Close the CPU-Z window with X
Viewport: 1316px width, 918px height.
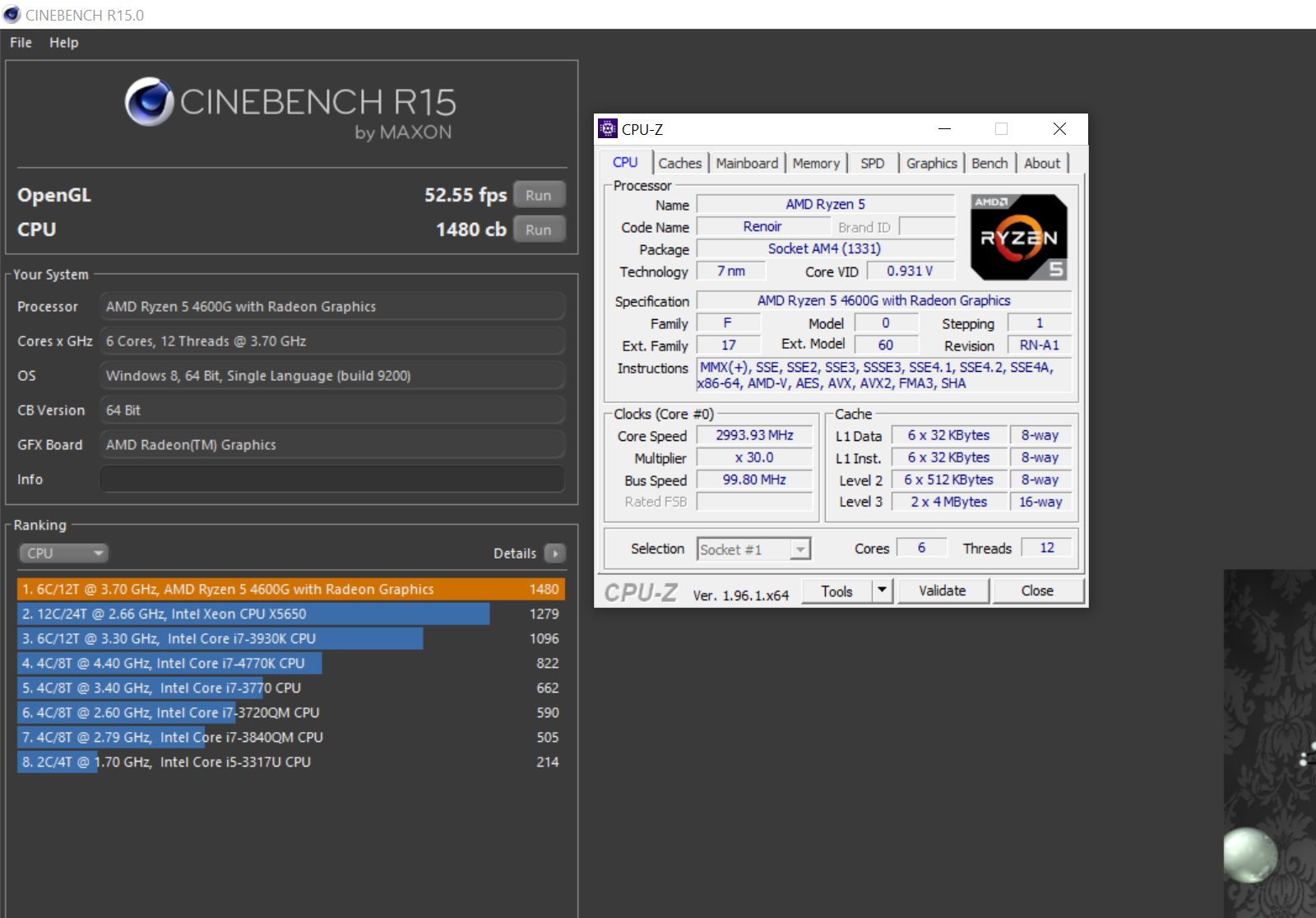tap(1059, 129)
